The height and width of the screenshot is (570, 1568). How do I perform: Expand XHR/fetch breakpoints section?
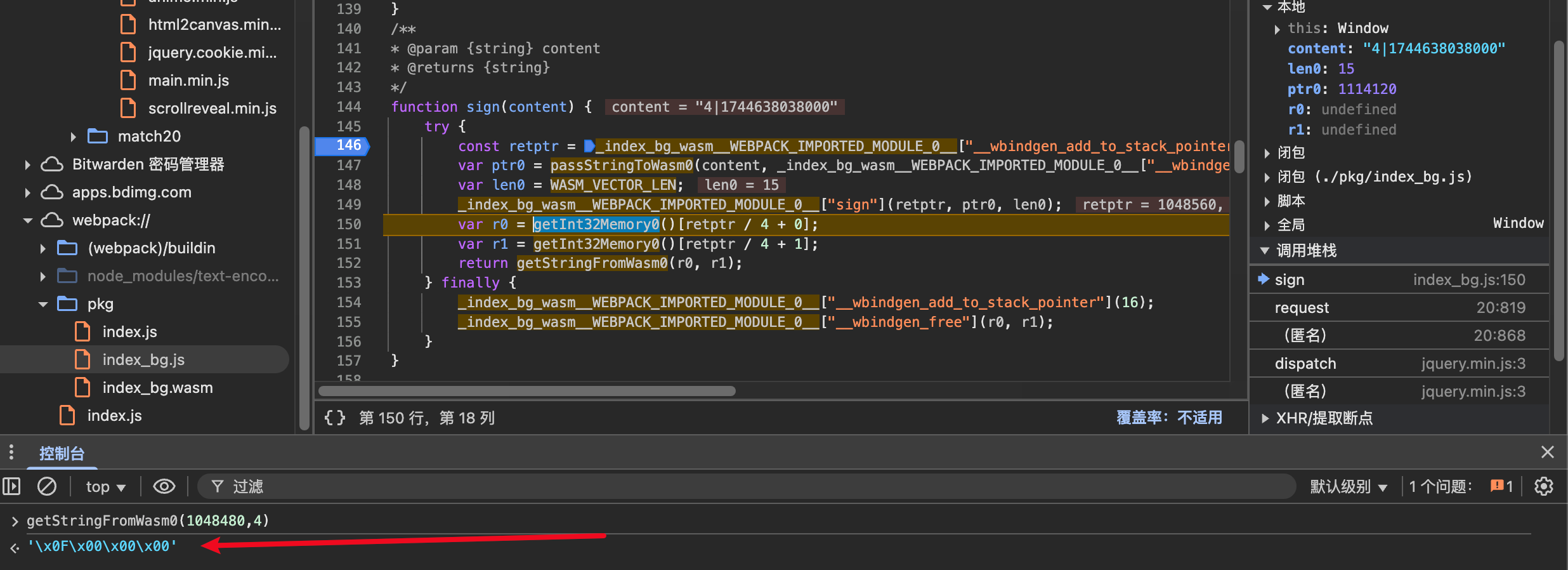1265,418
